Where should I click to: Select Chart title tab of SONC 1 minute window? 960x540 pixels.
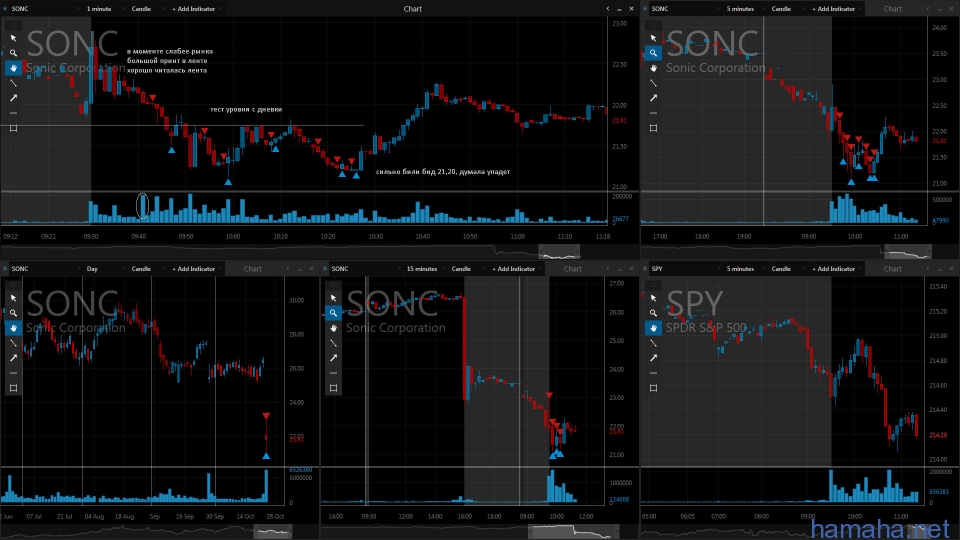(413, 9)
